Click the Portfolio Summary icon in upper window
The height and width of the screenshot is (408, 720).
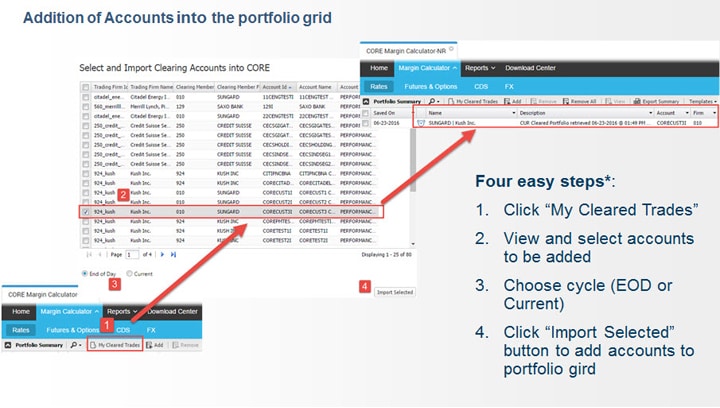click(367, 101)
